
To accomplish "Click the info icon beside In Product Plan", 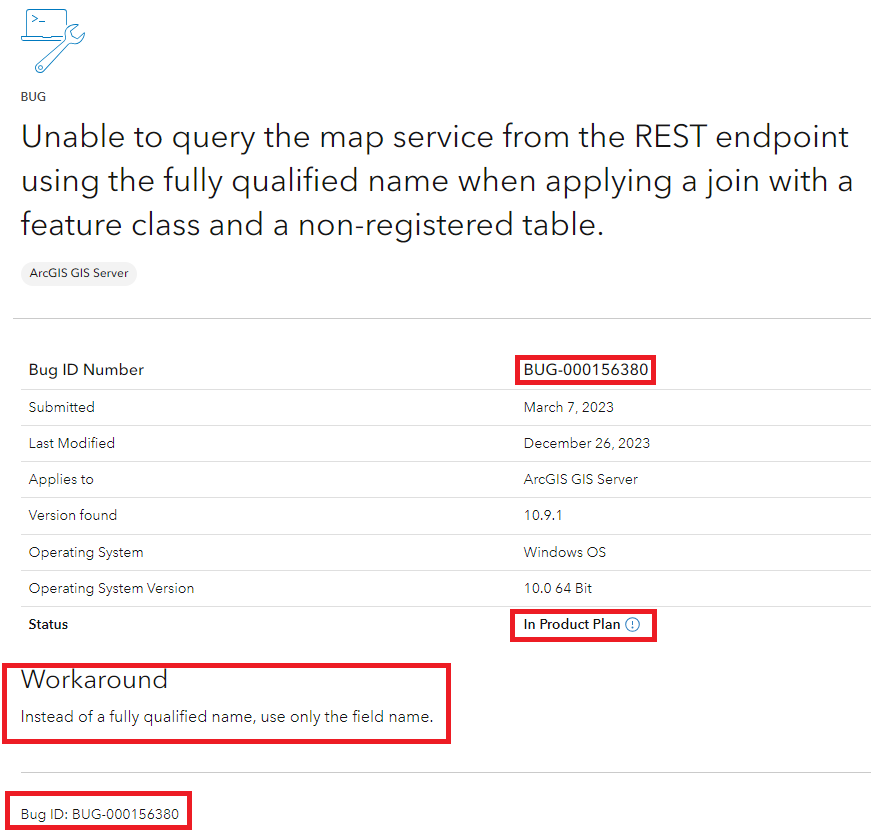I will [x=632, y=625].
